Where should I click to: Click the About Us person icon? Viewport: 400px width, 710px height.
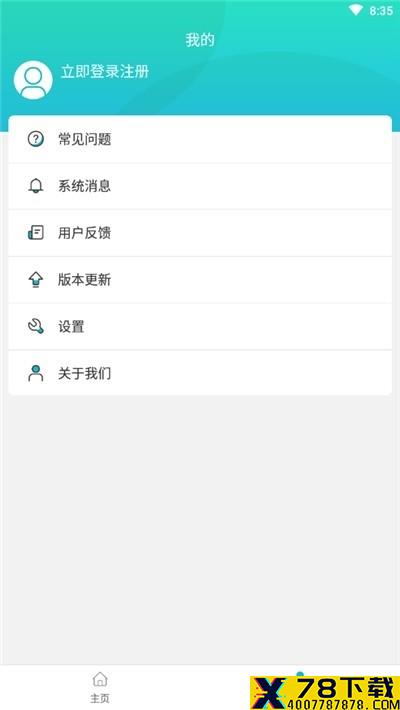[x=36, y=373]
